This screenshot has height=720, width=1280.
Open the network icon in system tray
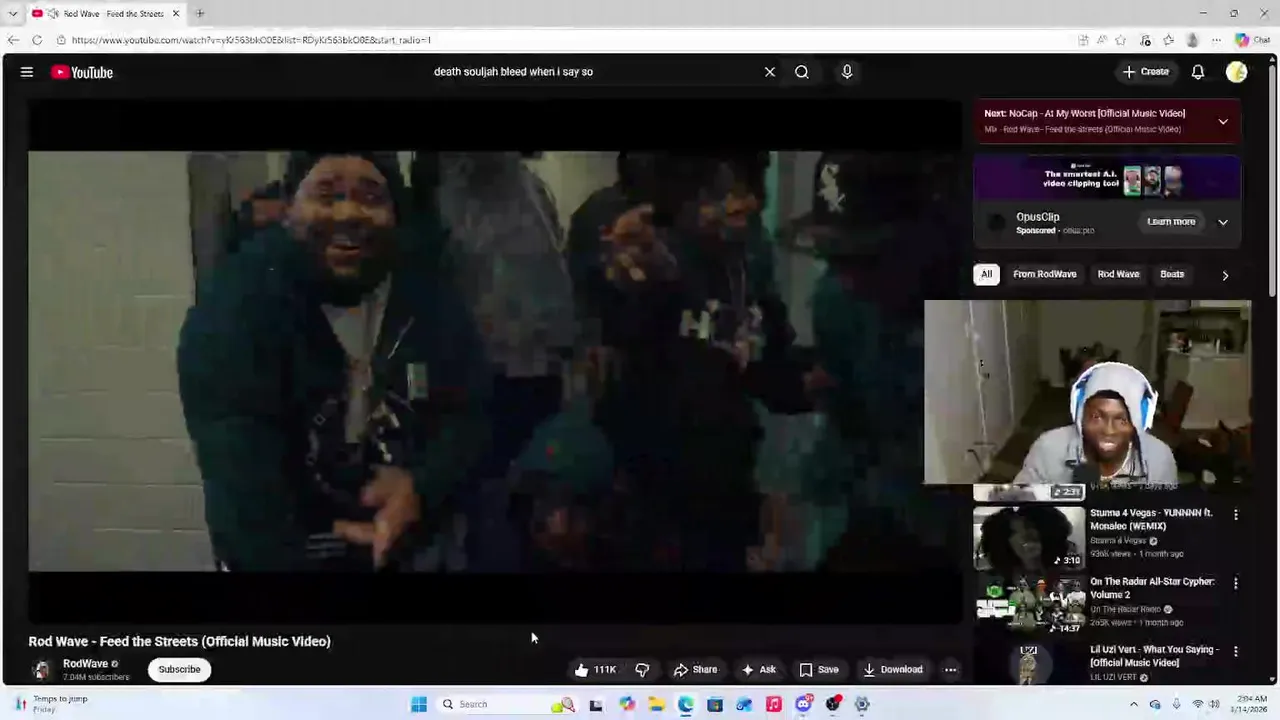click(x=1198, y=704)
